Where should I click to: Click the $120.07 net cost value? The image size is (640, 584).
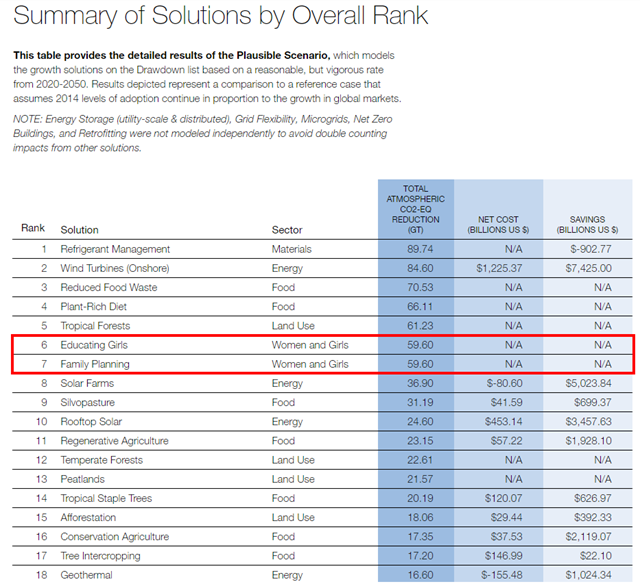click(504, 498)
